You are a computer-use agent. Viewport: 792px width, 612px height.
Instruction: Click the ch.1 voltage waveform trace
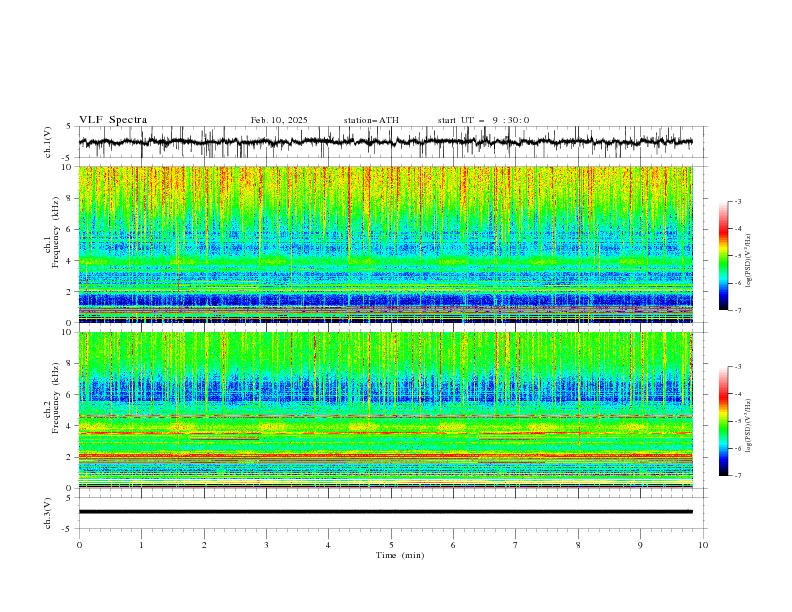click(x=386, y=142)
